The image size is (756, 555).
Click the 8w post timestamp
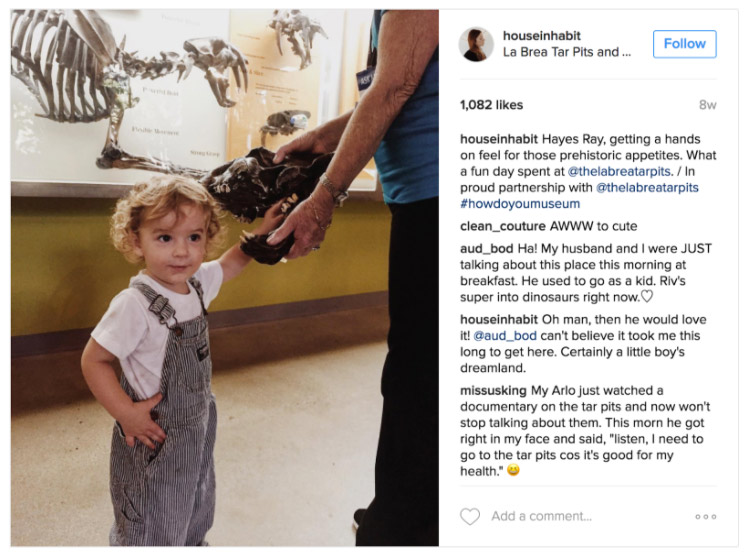(x=707, y=105)
